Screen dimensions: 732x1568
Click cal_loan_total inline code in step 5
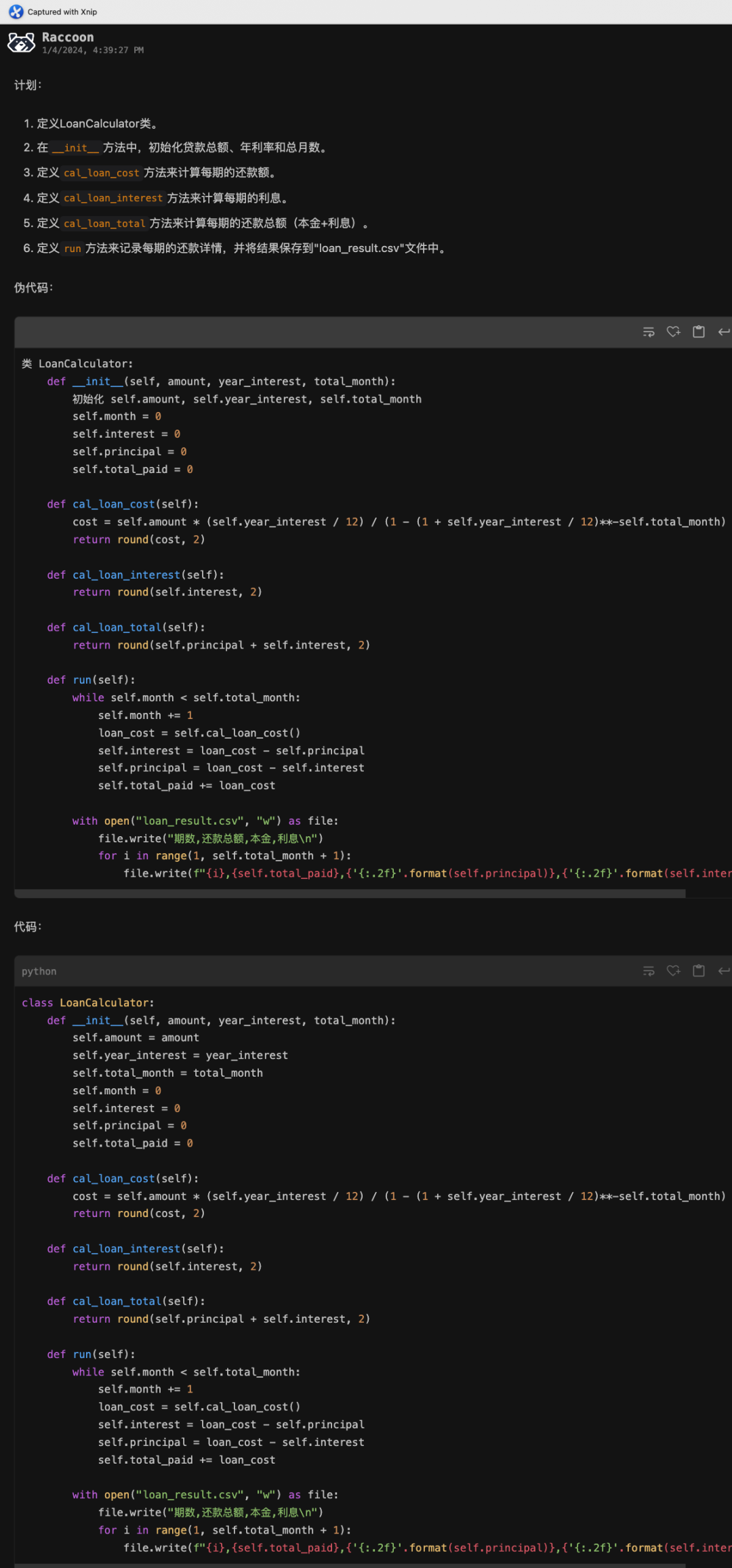104,224
